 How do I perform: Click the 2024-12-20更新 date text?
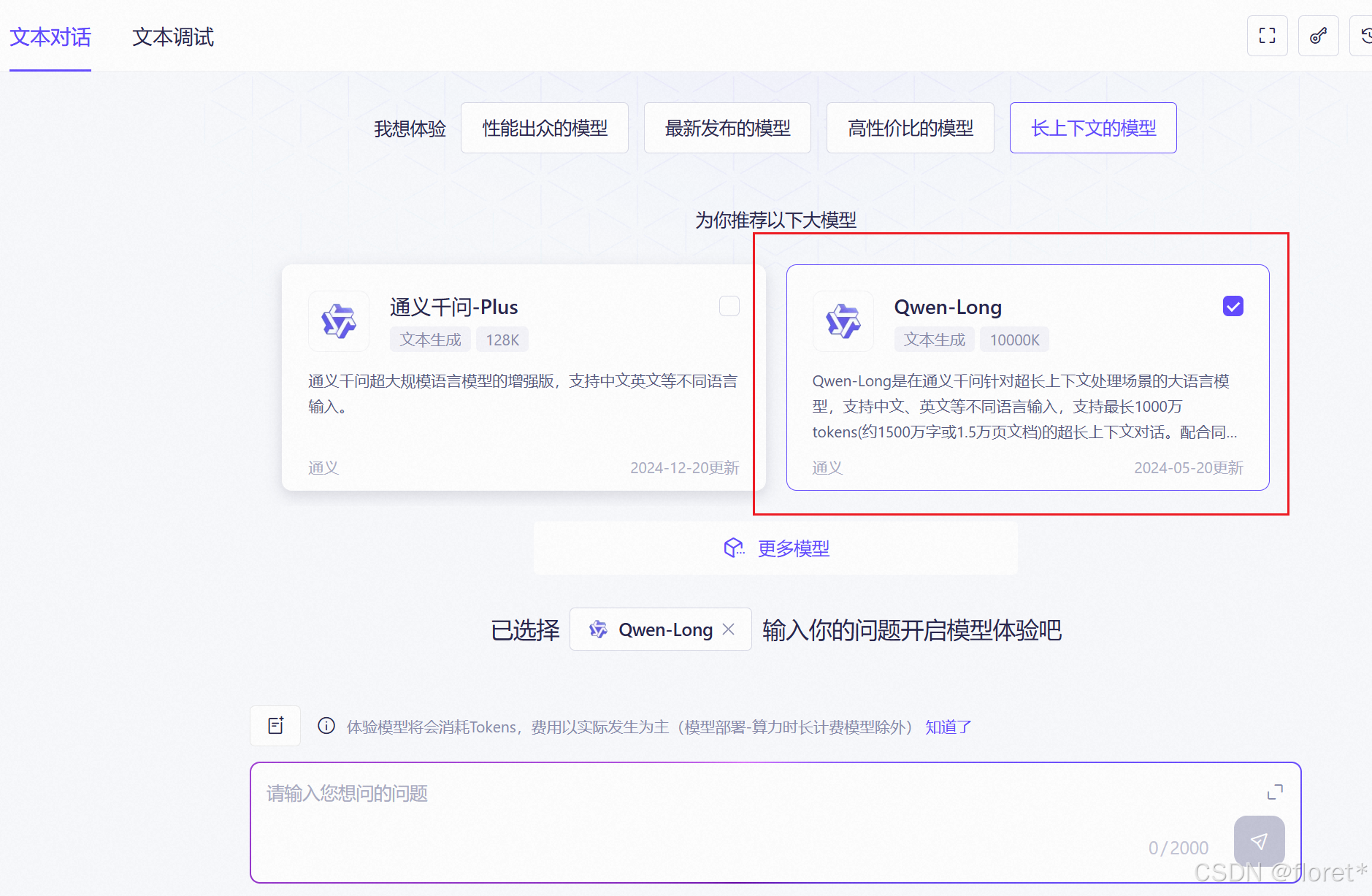pos(685,467)
